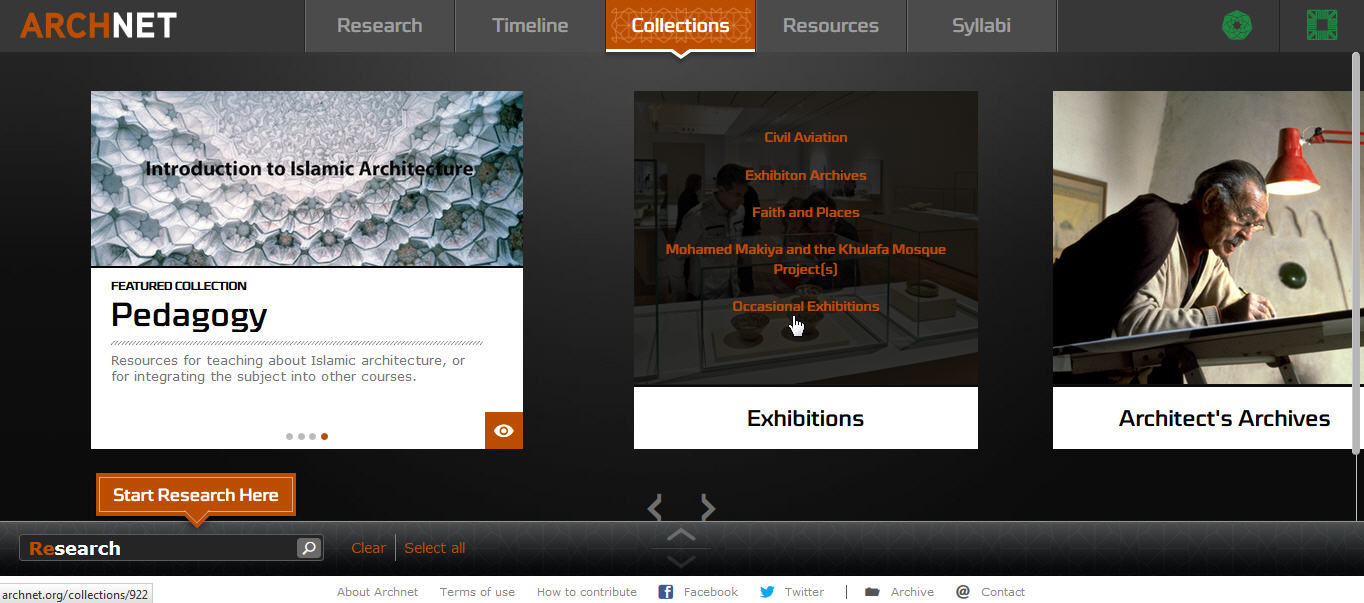Click the Archive folder icon in footer

tap(872, 592)
